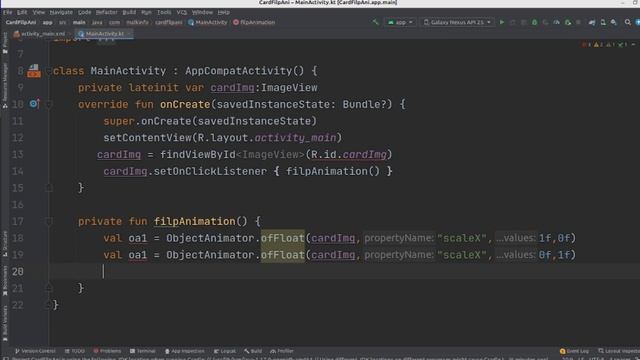
Task: Click the MainActivity breadcrumb class icon
Action: tap(191, 22)
